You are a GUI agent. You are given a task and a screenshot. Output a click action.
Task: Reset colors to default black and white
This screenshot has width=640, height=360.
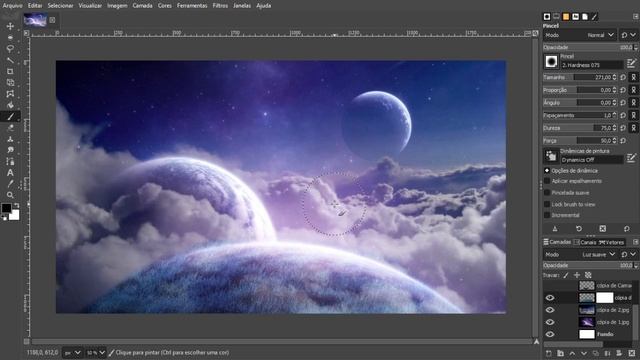[x=4, y=218]
